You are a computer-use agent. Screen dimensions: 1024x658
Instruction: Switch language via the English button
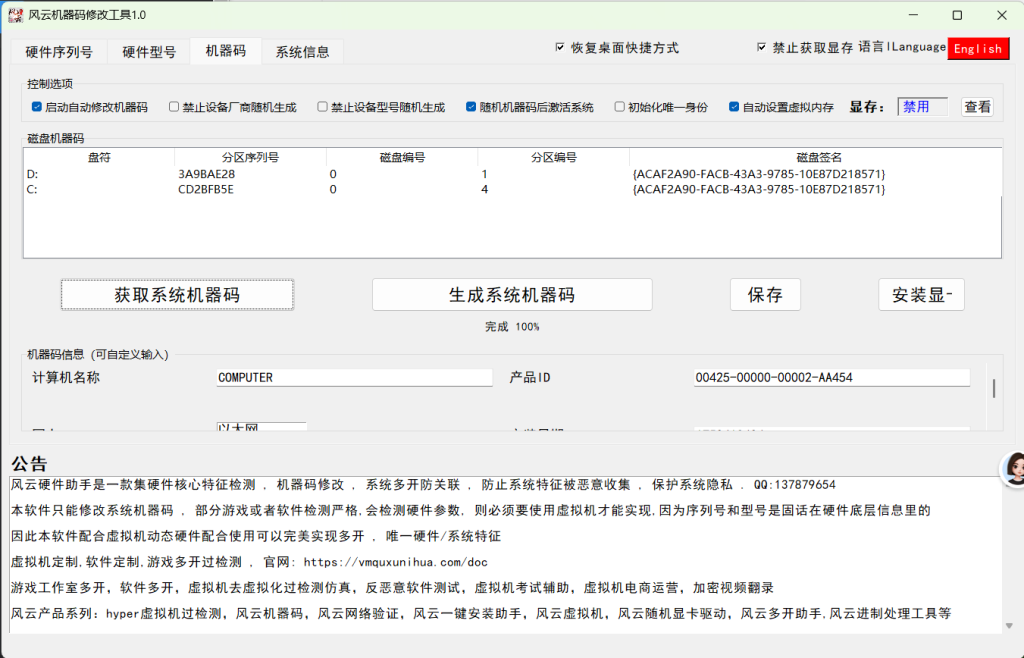tap(978, 47)
